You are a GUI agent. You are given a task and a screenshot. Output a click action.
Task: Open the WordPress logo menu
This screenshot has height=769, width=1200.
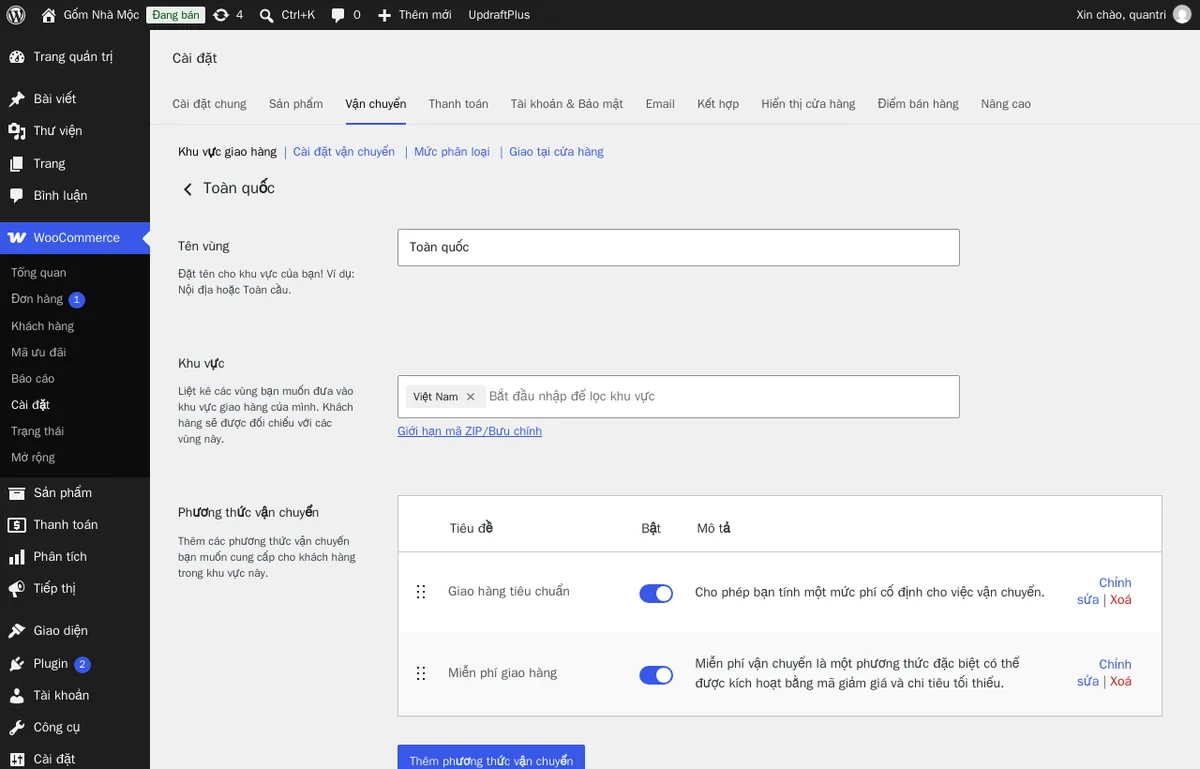[16, 15]
